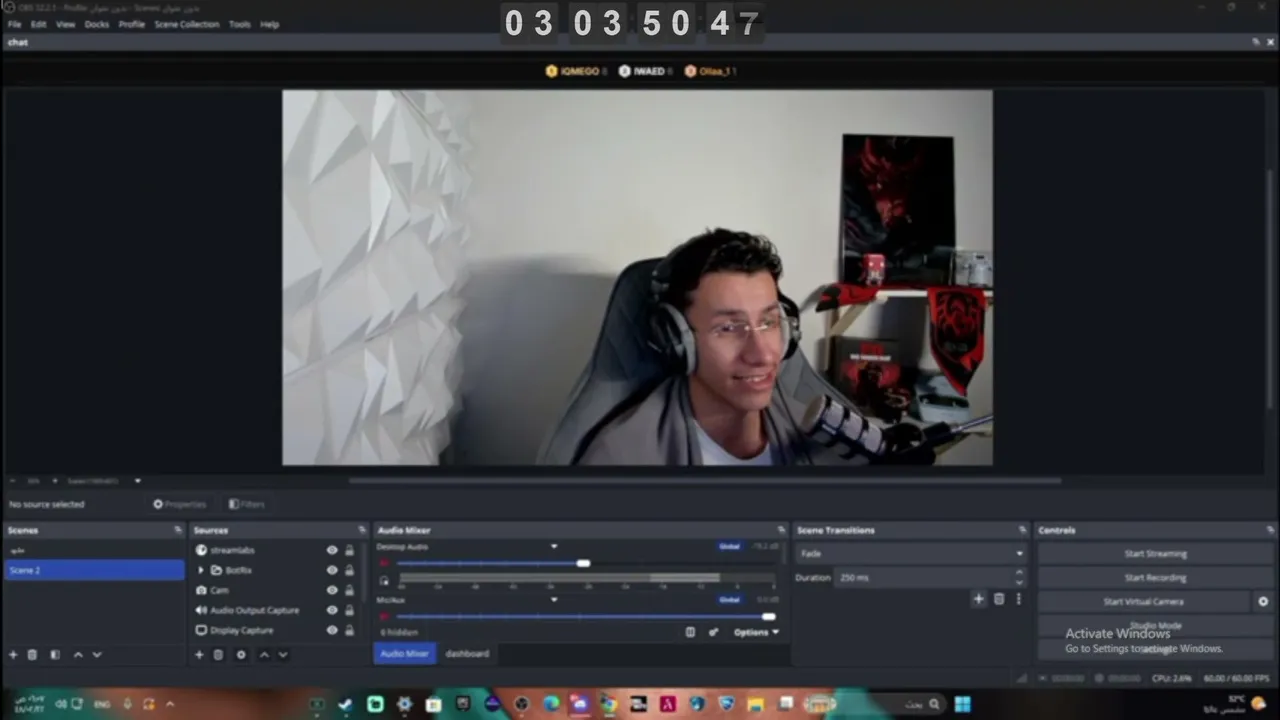Open Help menu
This screenshot has width=1280, height=720.
(269, 24)
